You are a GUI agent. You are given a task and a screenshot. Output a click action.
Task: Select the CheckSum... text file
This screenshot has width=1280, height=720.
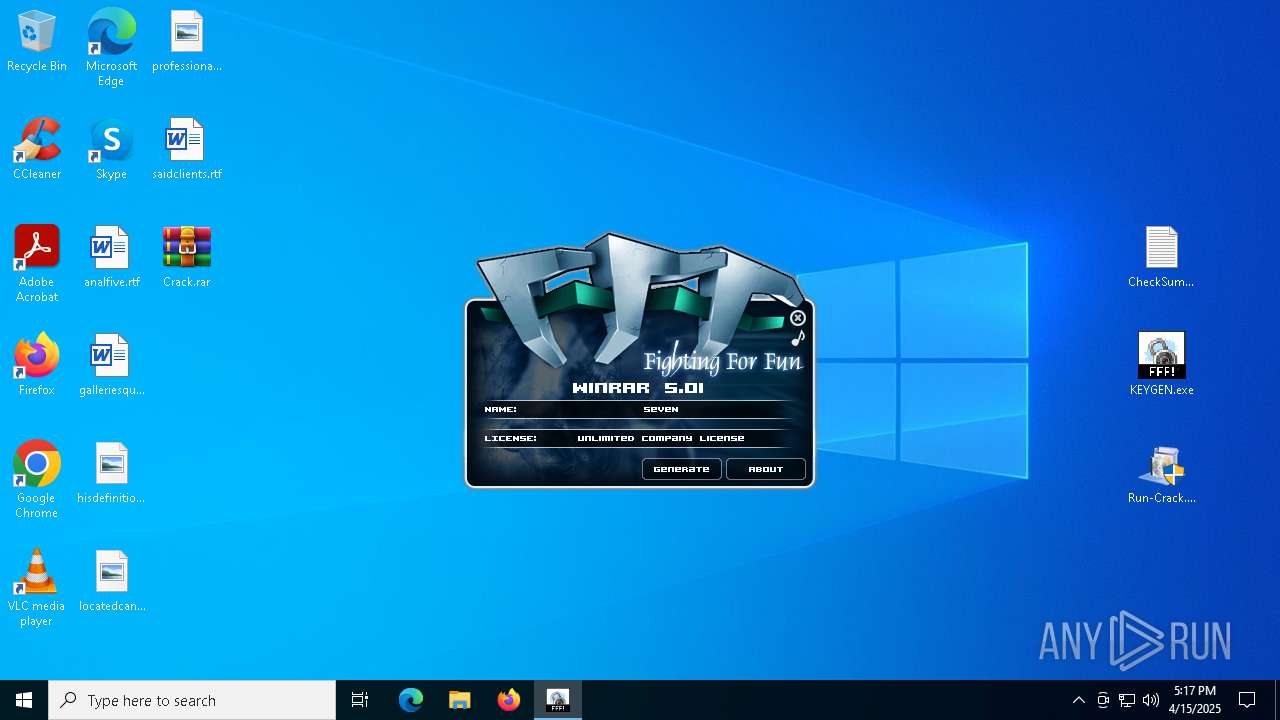(1161, 257)
